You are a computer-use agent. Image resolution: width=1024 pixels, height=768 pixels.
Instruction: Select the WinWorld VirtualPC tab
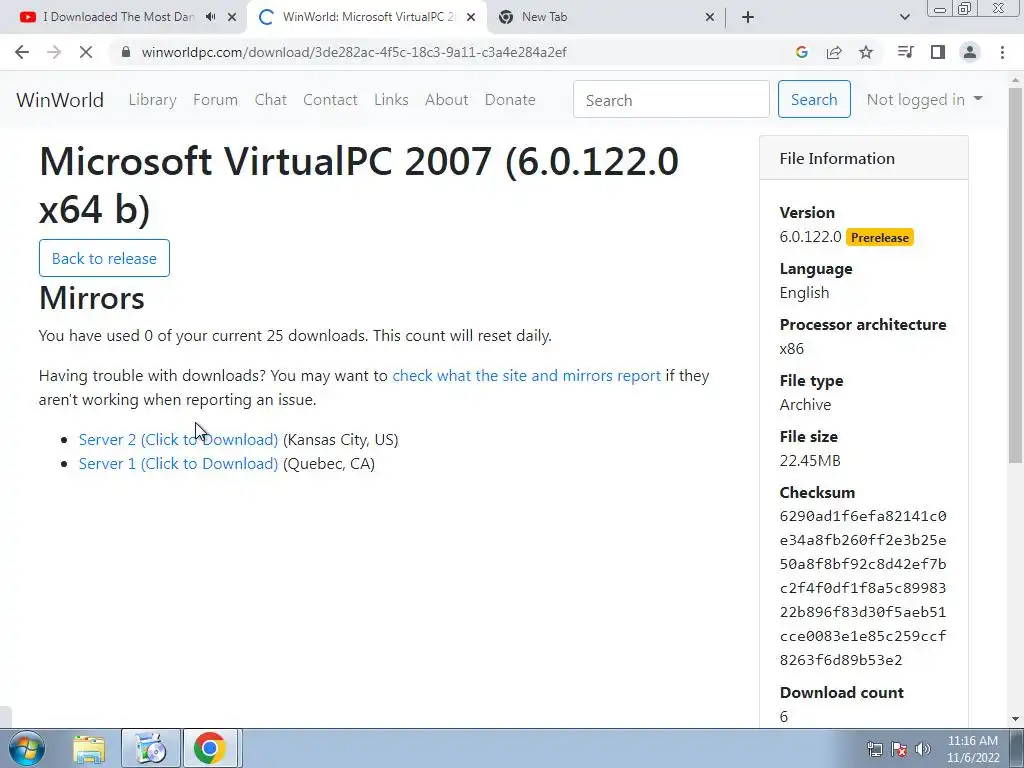pyautogui.click(x=368, y=17)
